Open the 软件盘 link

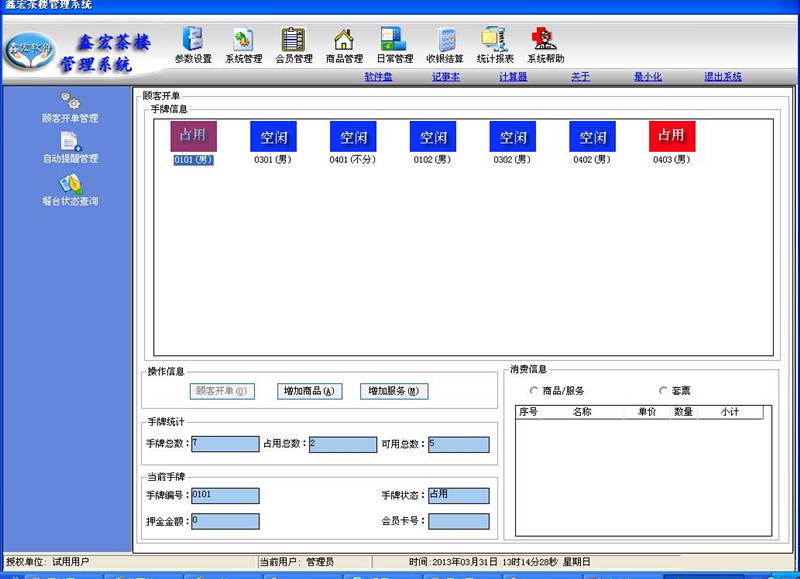pos(379,77)
